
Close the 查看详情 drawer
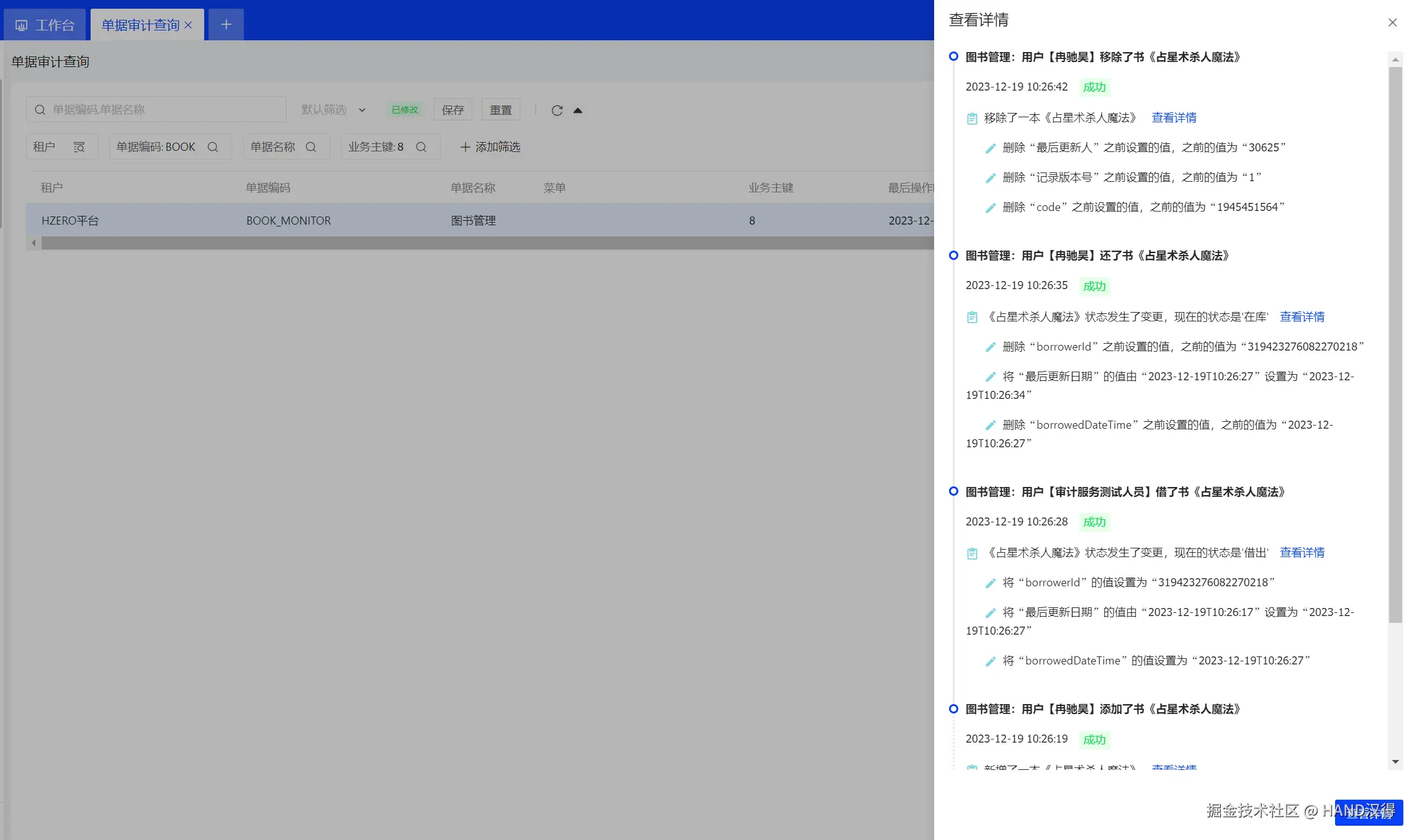point(1392,22)
